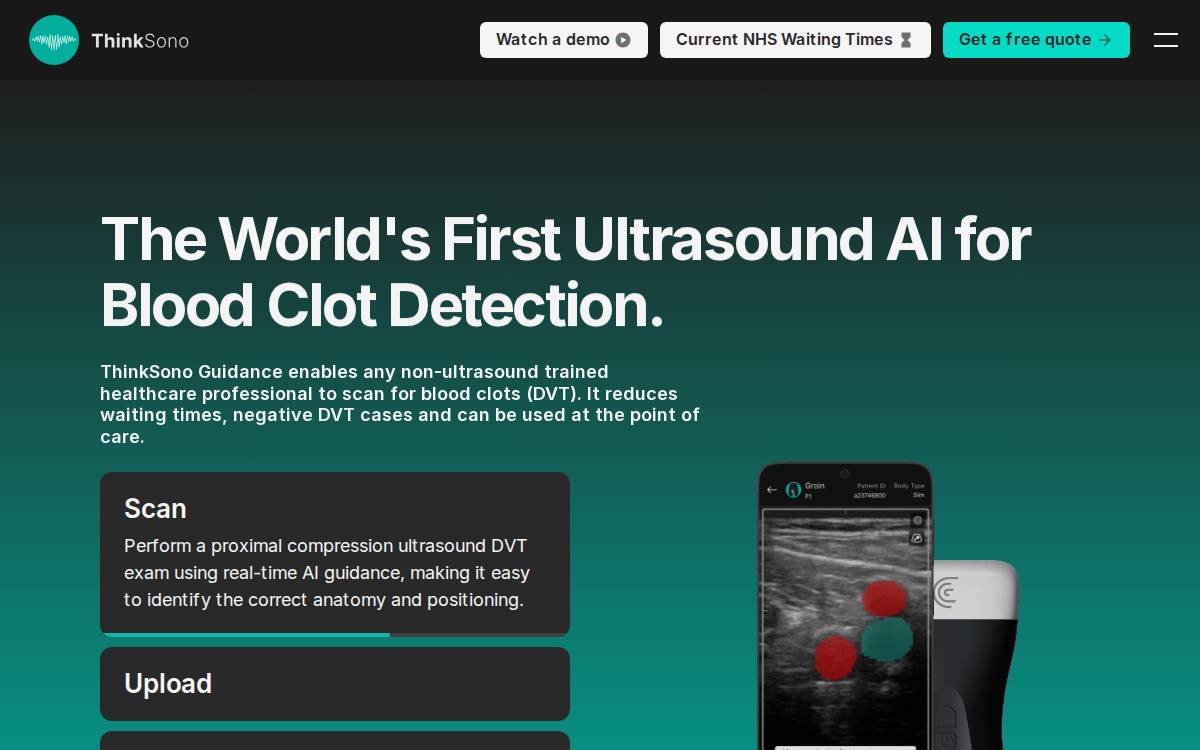1200x750 pixels.
Task: Expand the Upload section card
Action: pos(335,684)
